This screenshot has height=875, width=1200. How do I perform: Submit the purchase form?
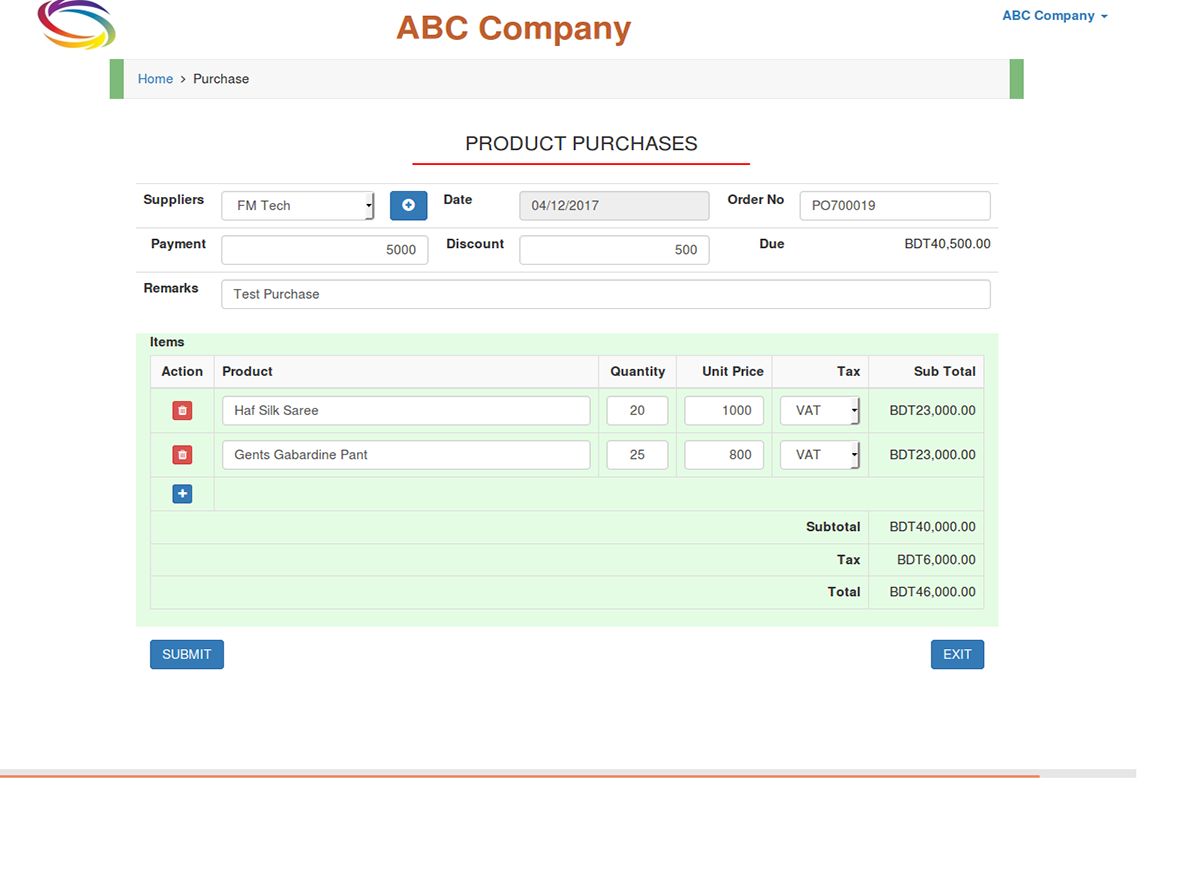click(187, 654)
